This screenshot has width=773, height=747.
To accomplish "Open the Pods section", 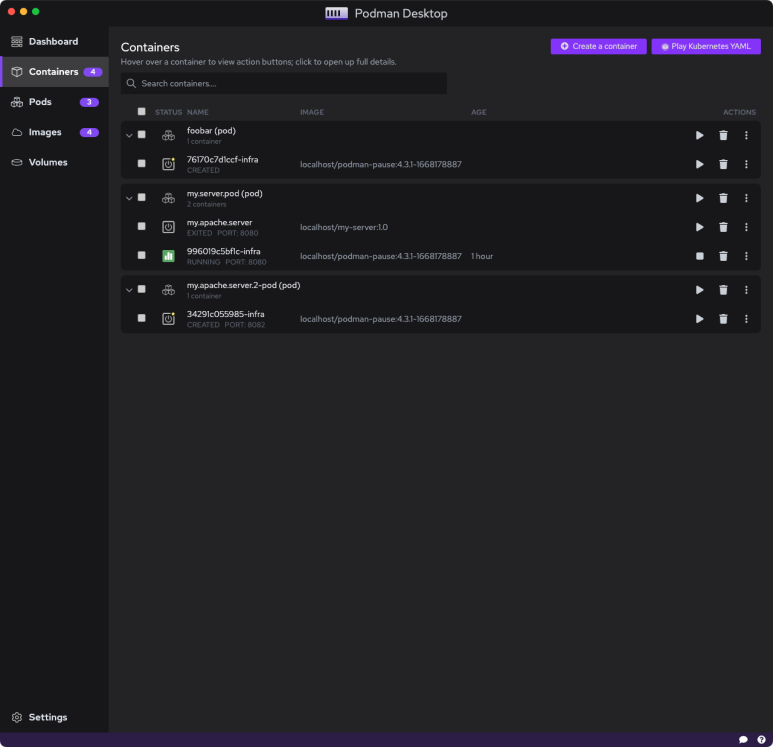I will [x=54, y=102].
